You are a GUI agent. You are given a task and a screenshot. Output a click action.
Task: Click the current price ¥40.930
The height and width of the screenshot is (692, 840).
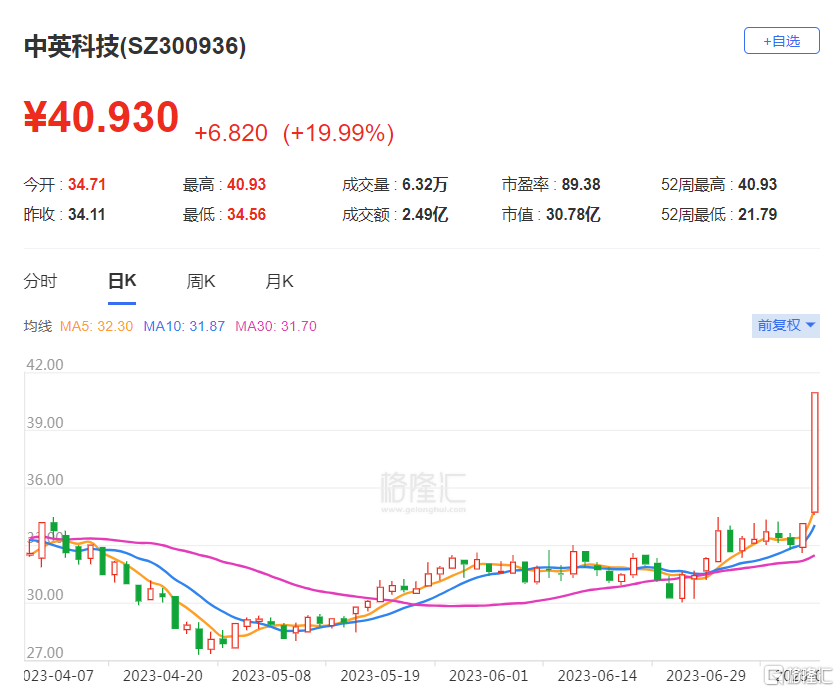click(x=101, y=117)
